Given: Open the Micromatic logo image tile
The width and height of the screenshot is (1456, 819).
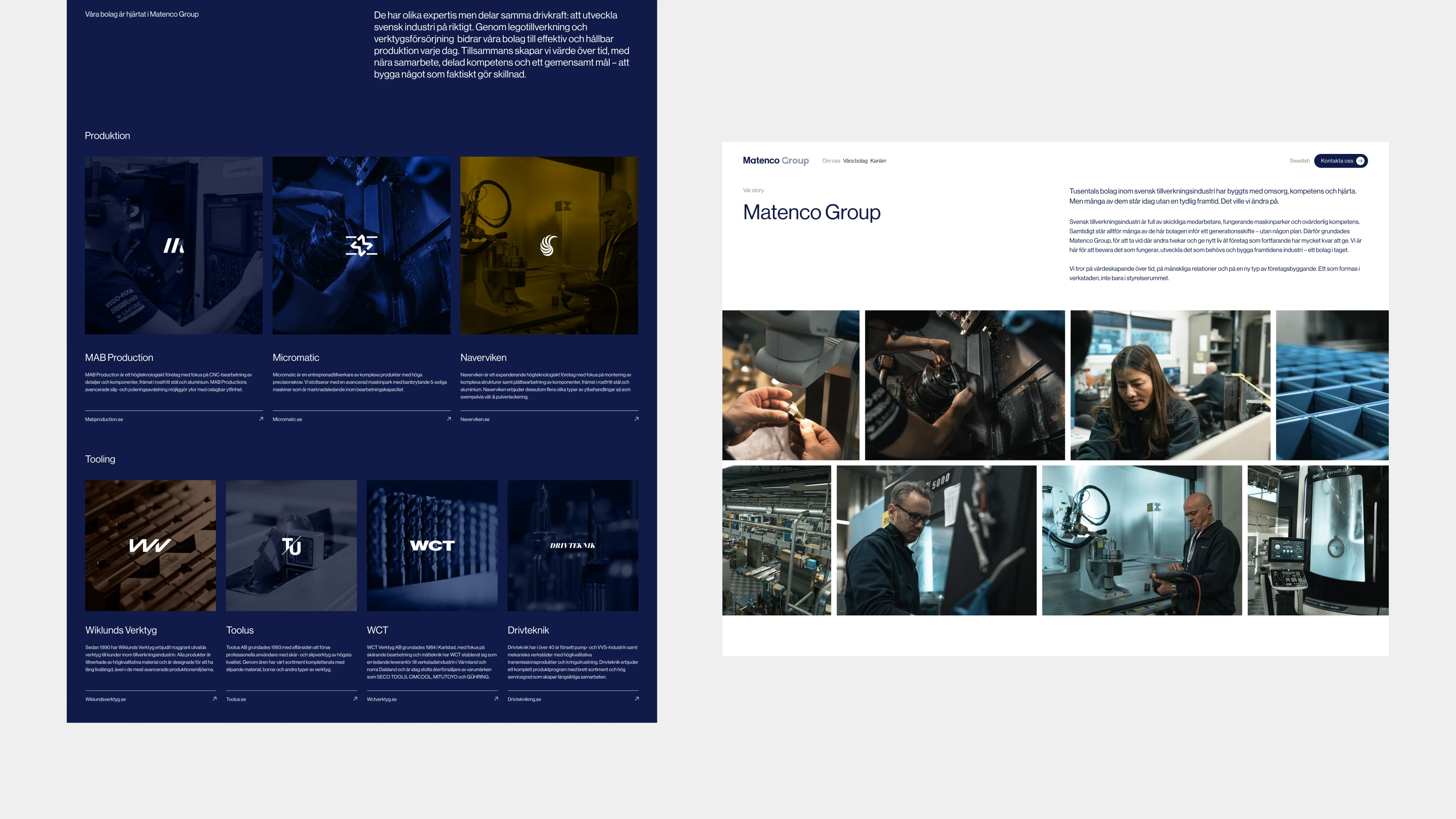Looking at the screenshot, I should tap(361, 245).
